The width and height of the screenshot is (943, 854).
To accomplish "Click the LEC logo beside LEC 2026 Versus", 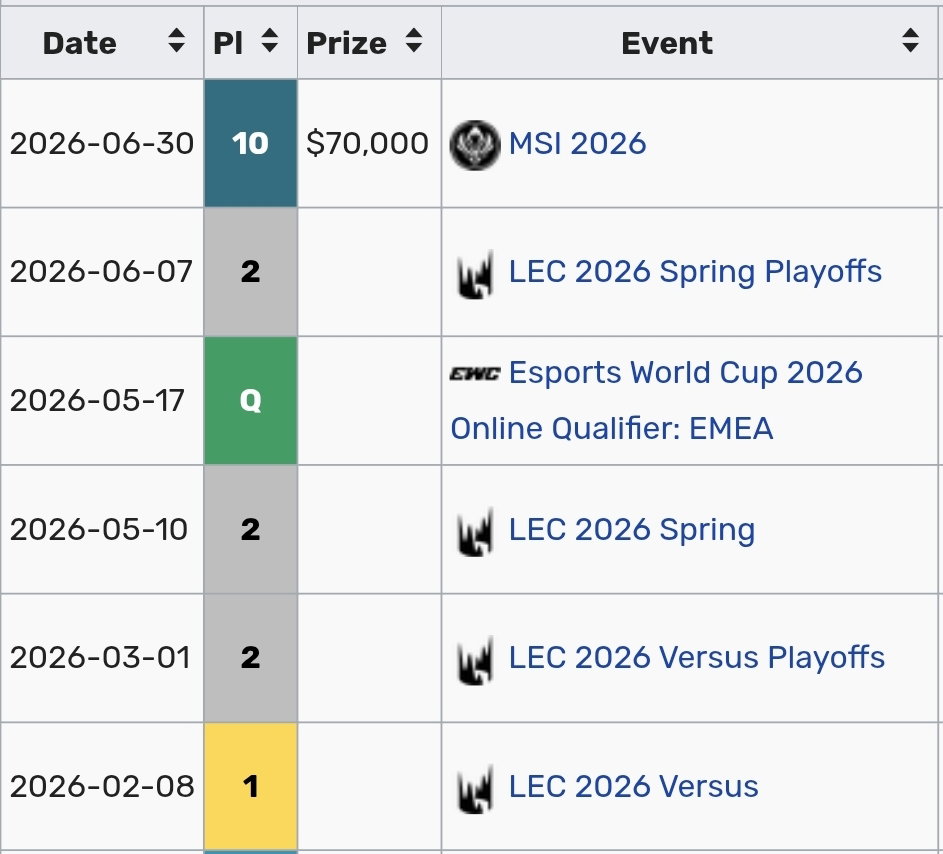I will (475, 789).
